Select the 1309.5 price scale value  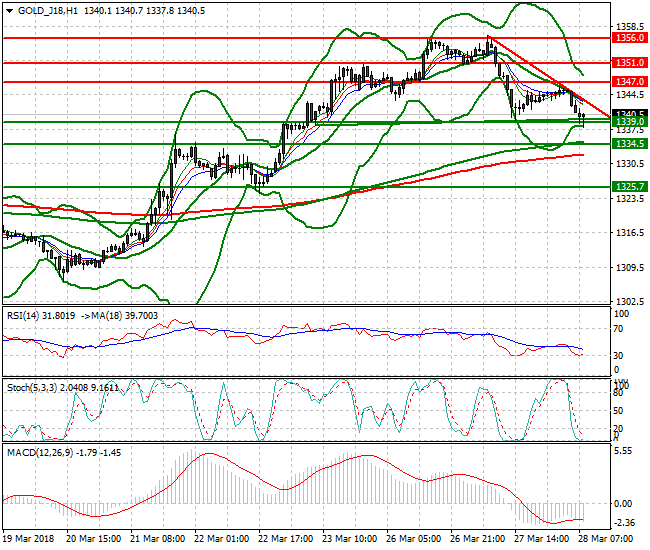(x=630, y=267)
